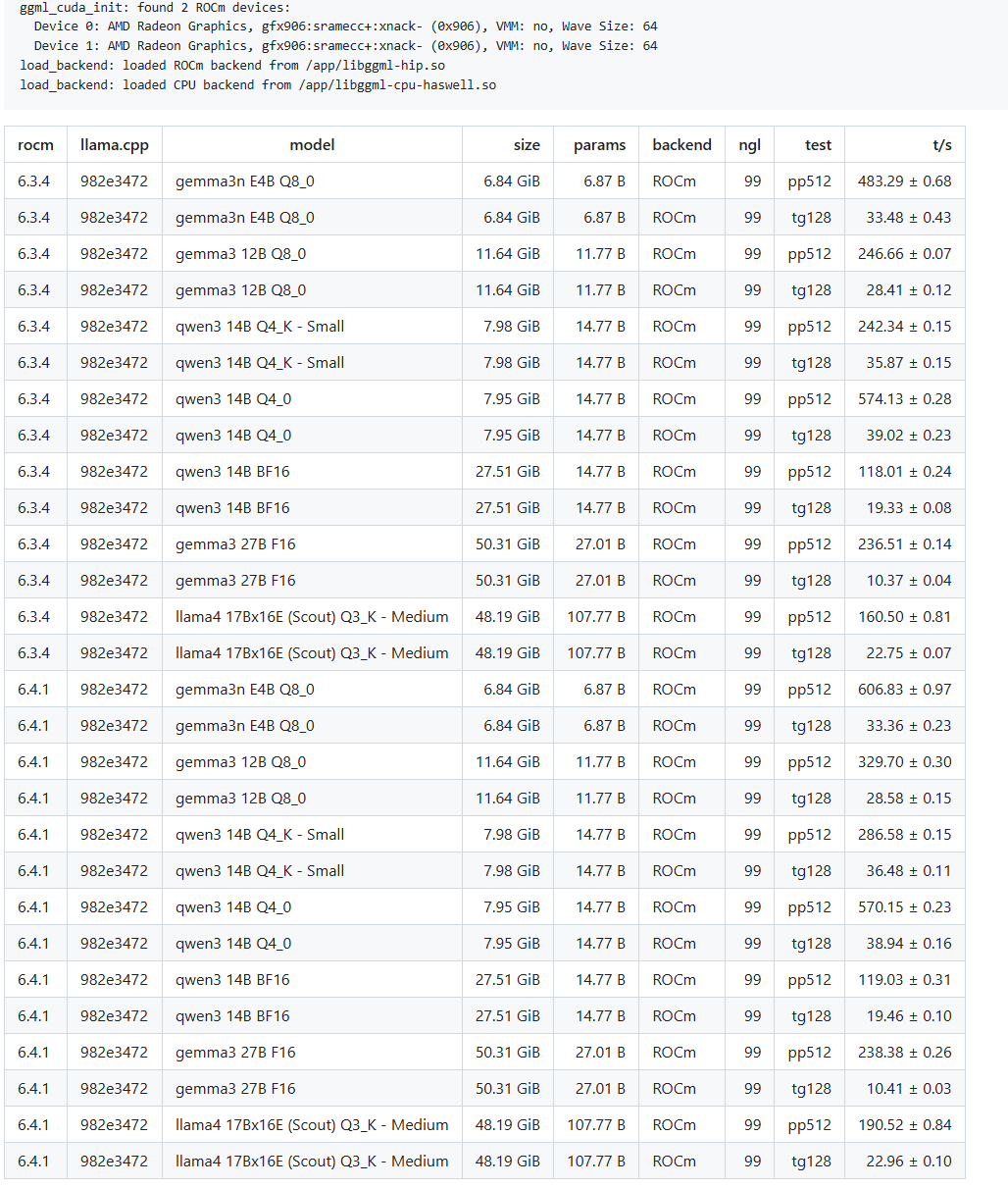
Task: Click the value '246.66 ± 0.07'
Action: [x=904, y=254]
